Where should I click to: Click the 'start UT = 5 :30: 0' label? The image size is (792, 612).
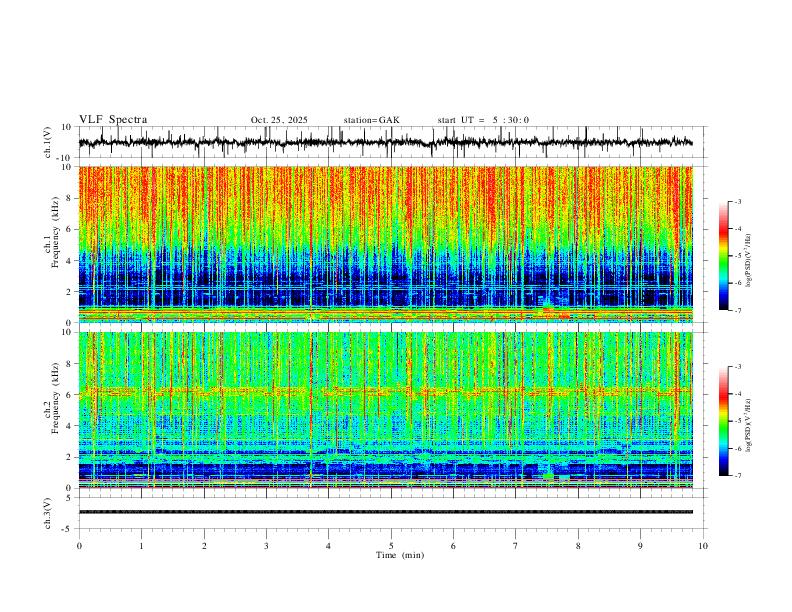coord(483,120)
